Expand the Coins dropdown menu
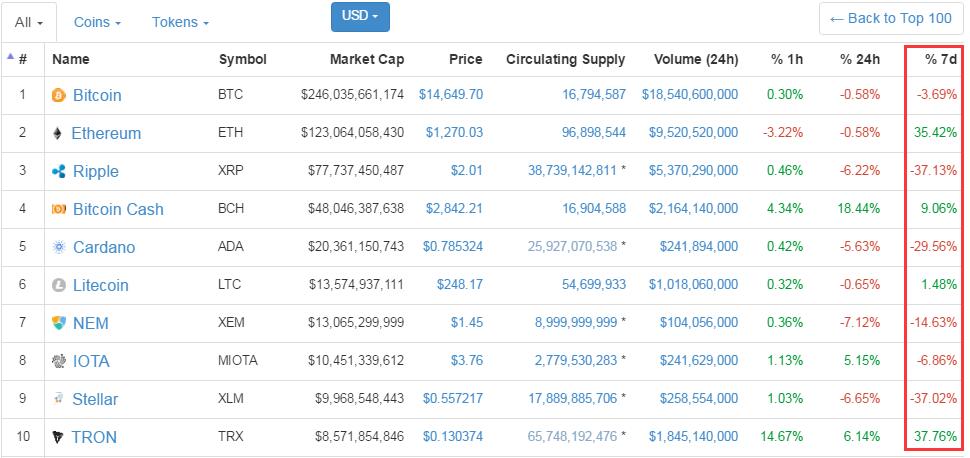Image resolution: width=970 pixels, height=458 pixels. pyautogui.click(x=98, y=22)
